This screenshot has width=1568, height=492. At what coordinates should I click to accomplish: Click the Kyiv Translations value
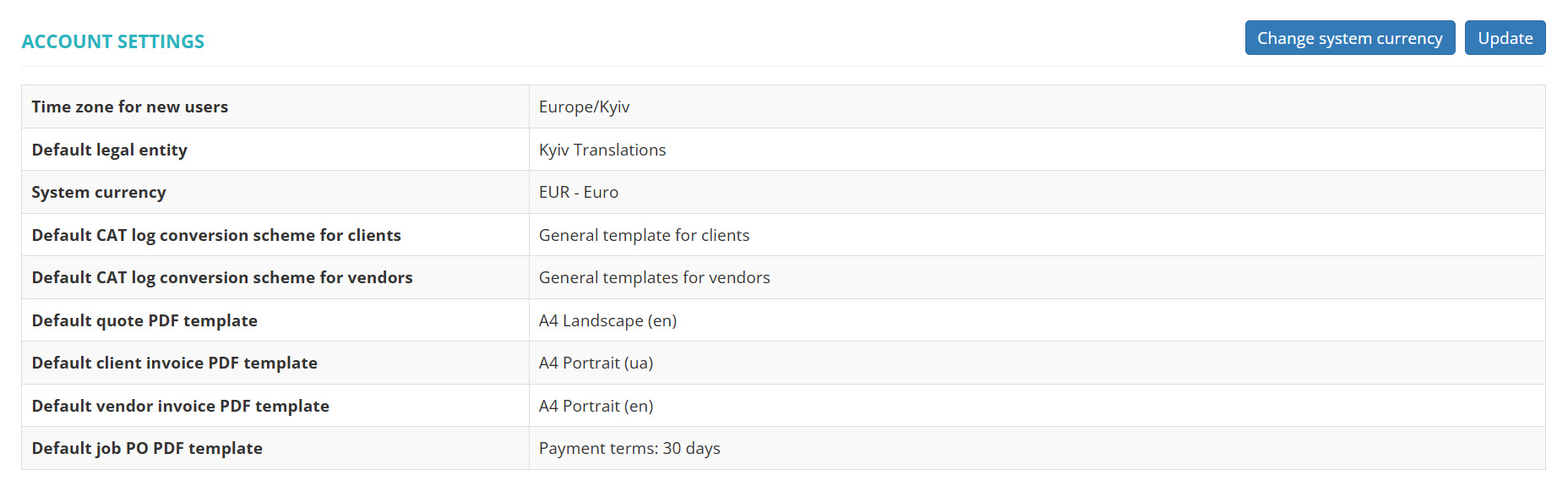coord(602,150)
